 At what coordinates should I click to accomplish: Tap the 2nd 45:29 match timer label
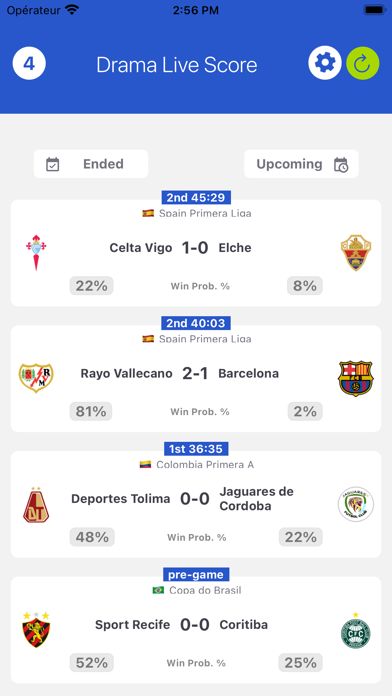pyautogui.click(x=196, y=198)
